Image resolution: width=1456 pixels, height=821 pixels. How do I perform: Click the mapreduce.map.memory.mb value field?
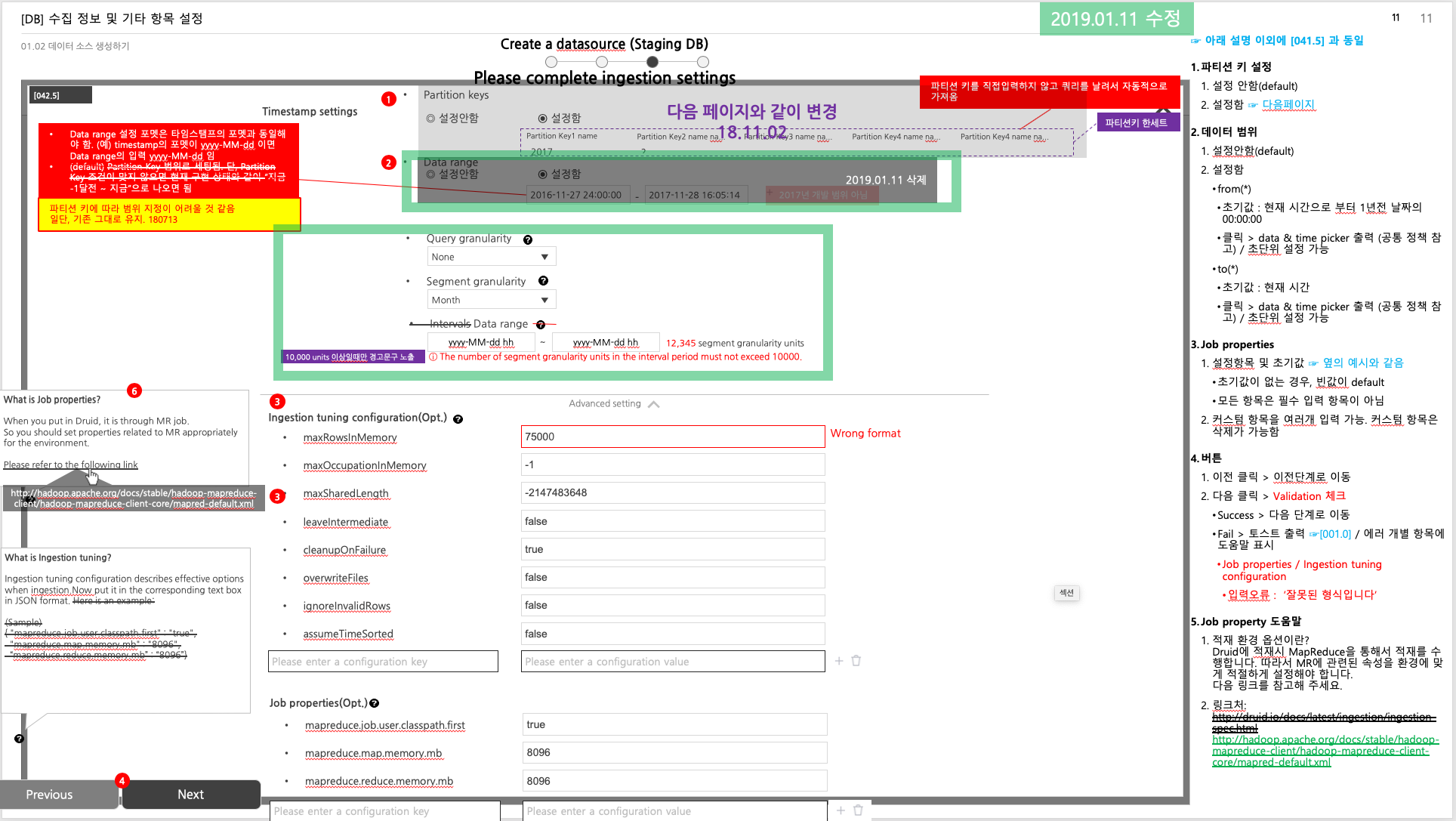pos(674,752)
